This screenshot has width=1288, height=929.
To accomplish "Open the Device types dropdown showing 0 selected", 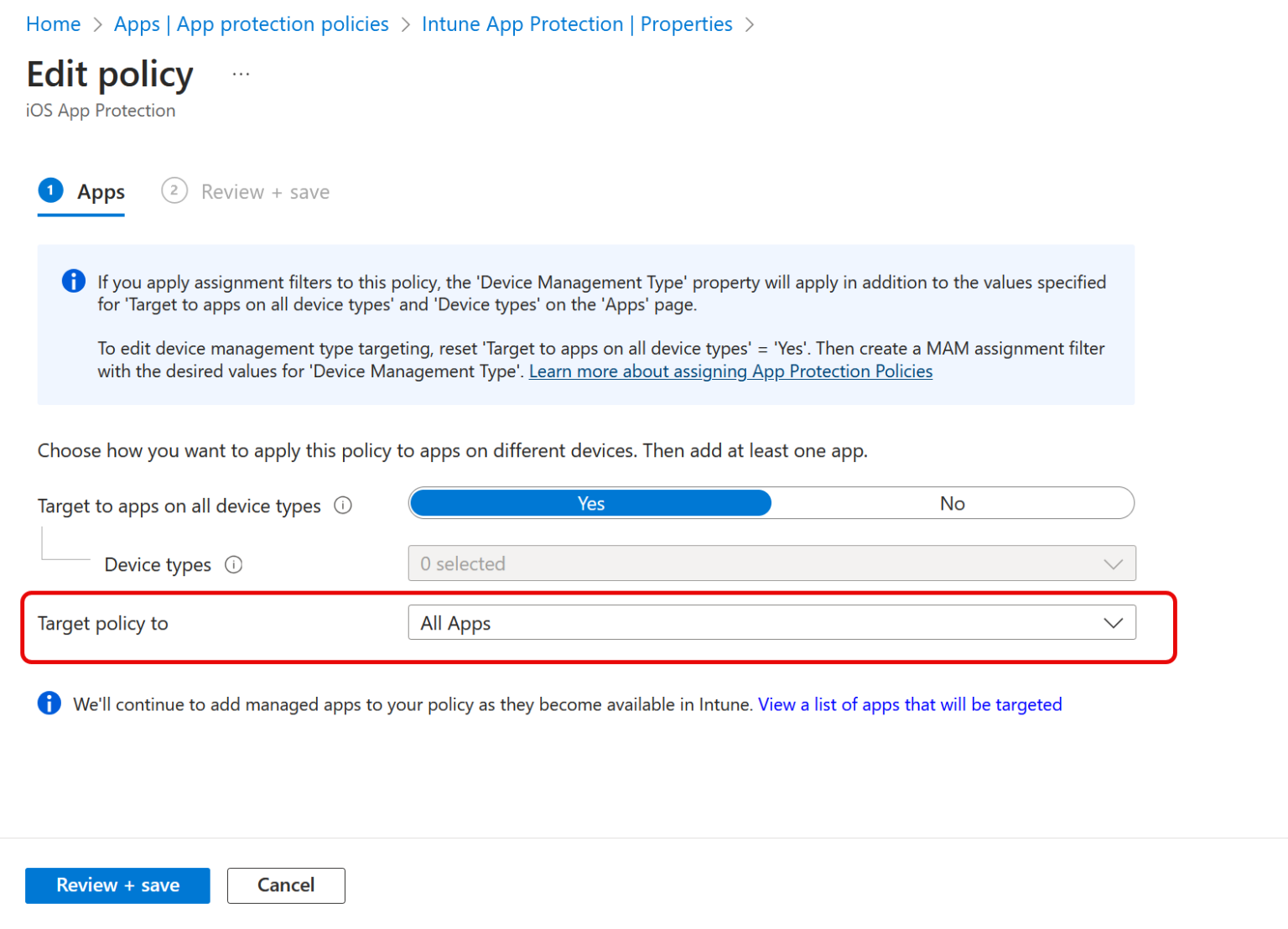I will [771, 563].
